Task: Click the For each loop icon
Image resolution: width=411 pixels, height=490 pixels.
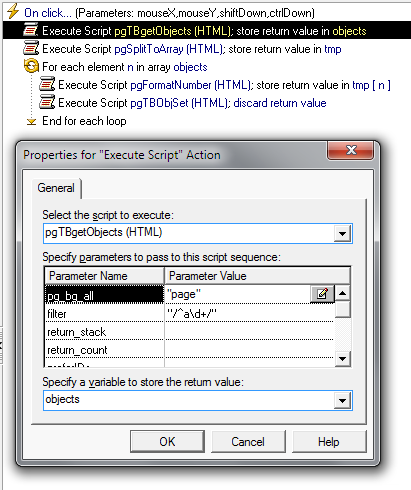Action: (x=31, y=66)
